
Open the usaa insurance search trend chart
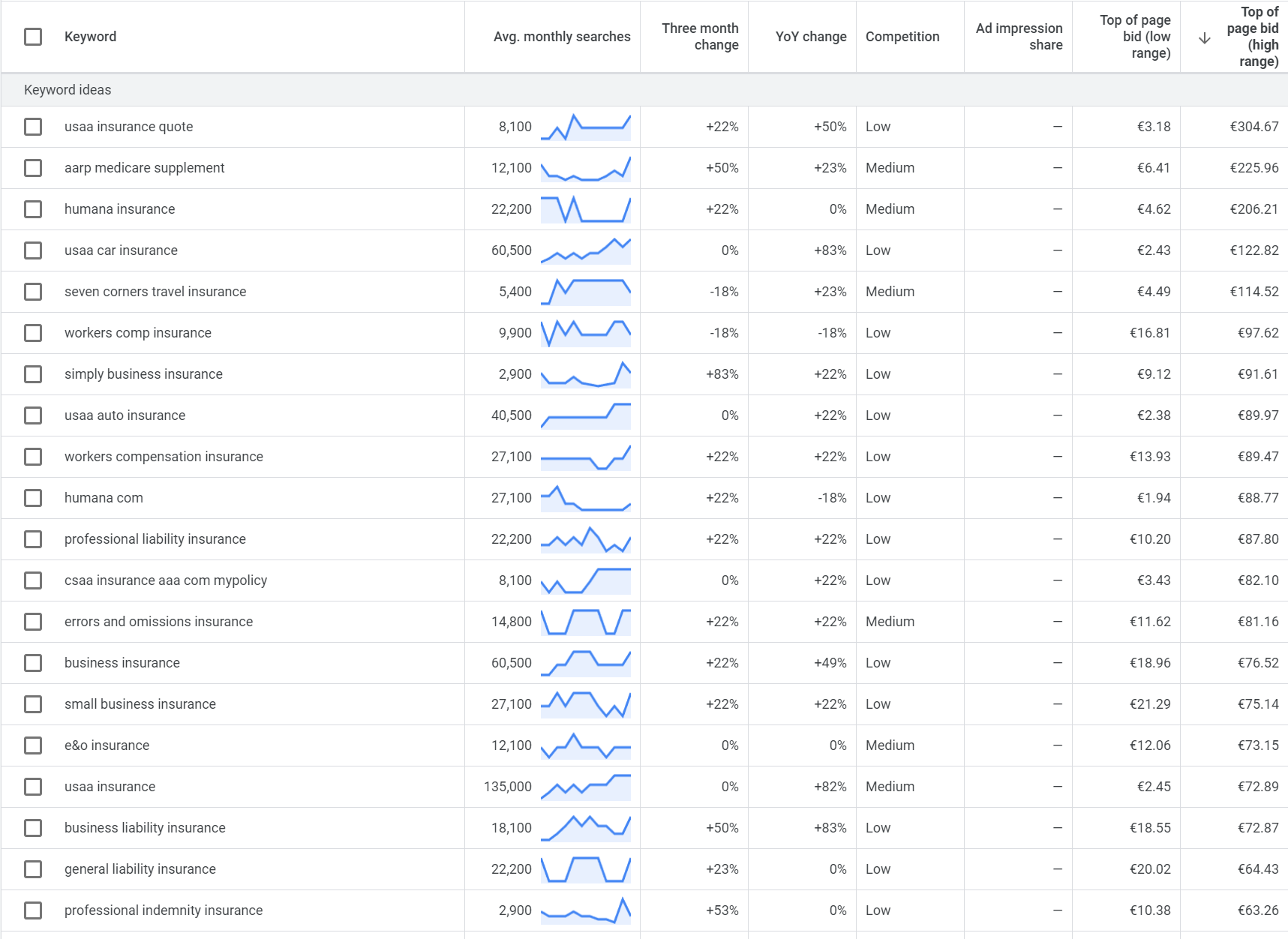coord(586,787)
